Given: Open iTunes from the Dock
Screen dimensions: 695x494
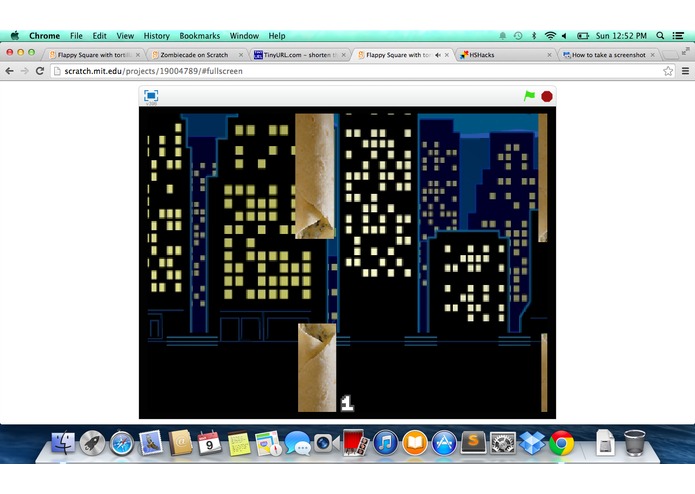Looking at the screenshot, I should (x=385, y=443).
